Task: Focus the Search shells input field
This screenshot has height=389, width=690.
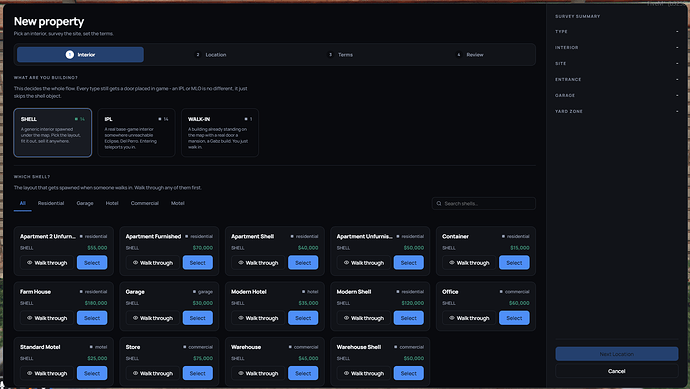Action: [x=484, y=203]
